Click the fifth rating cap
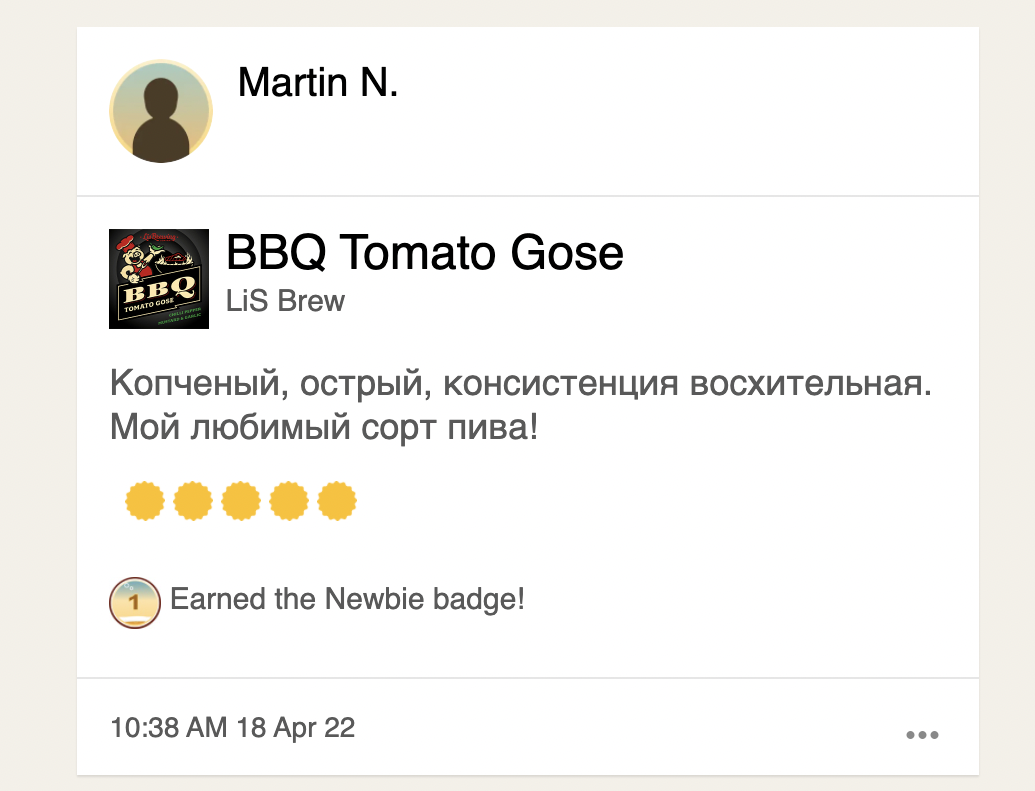 click(x=337, y=501)
